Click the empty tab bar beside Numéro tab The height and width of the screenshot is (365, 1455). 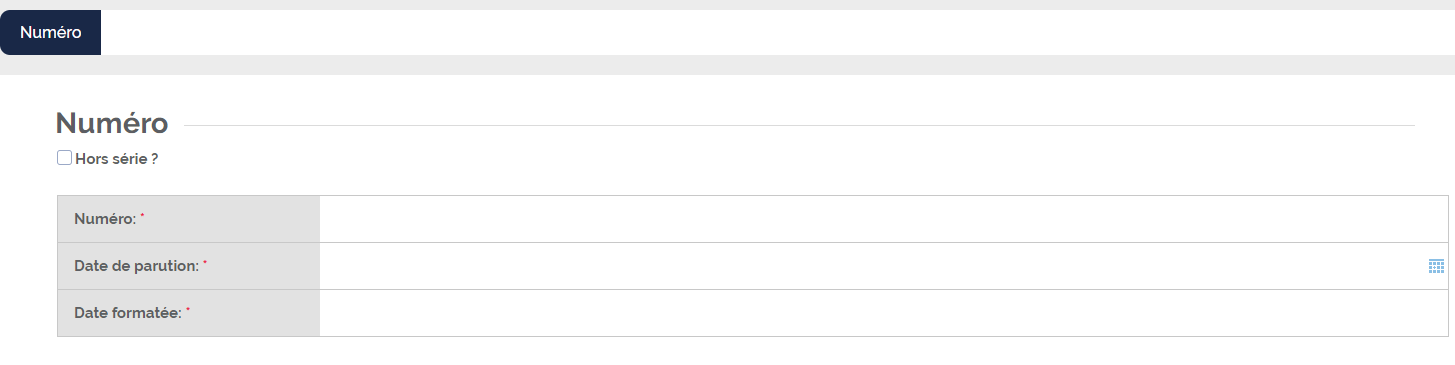(778, 32)
